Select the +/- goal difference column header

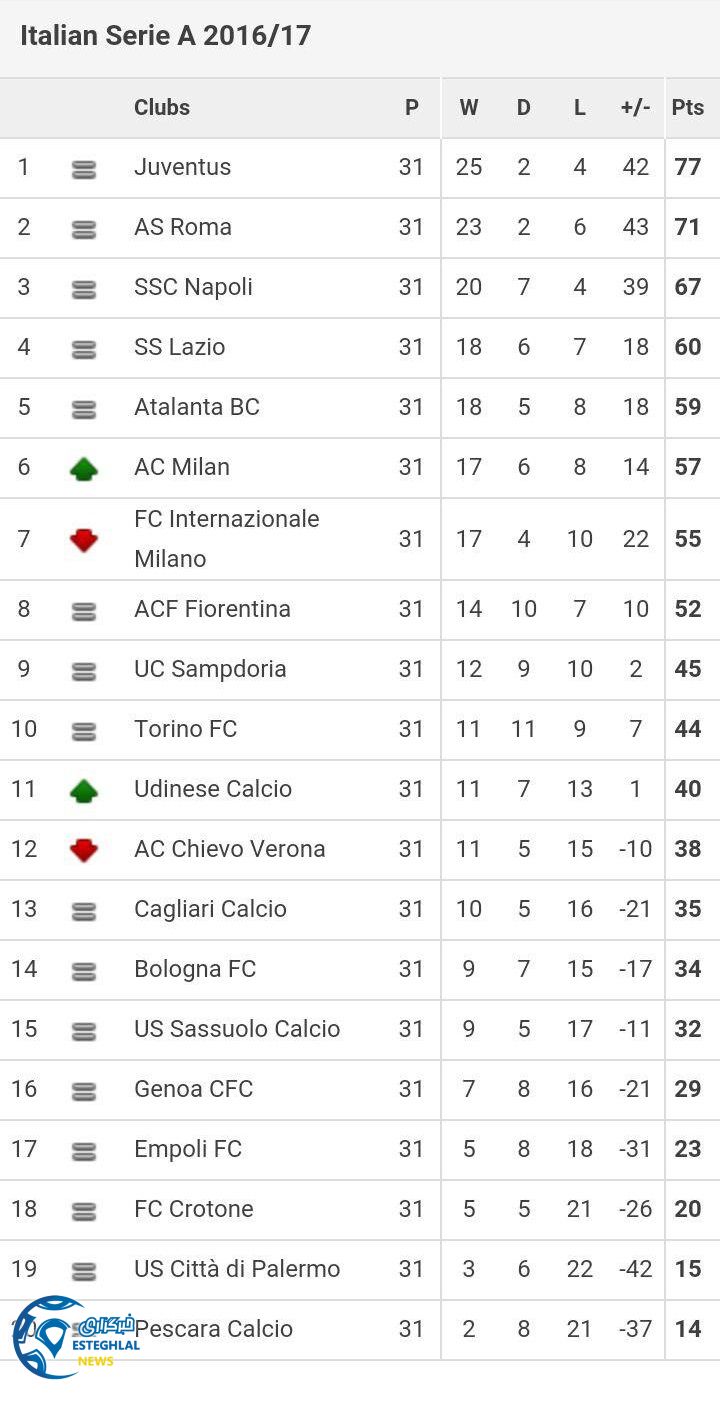636,107
